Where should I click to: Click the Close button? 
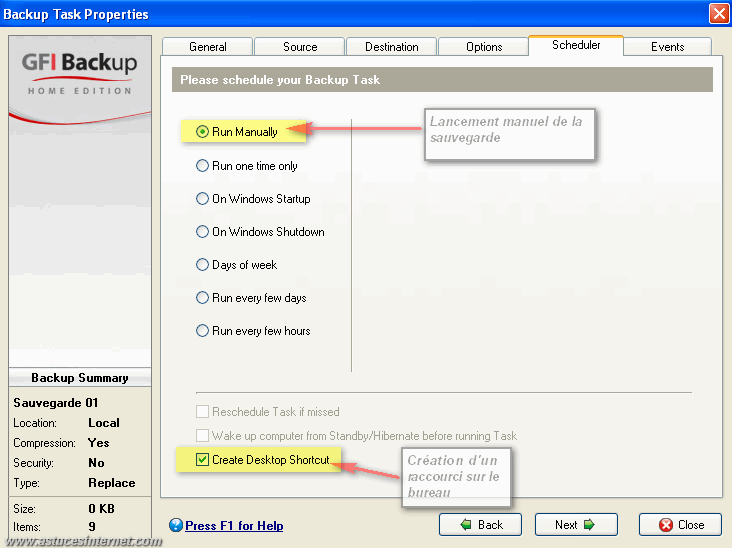(680, 525)
